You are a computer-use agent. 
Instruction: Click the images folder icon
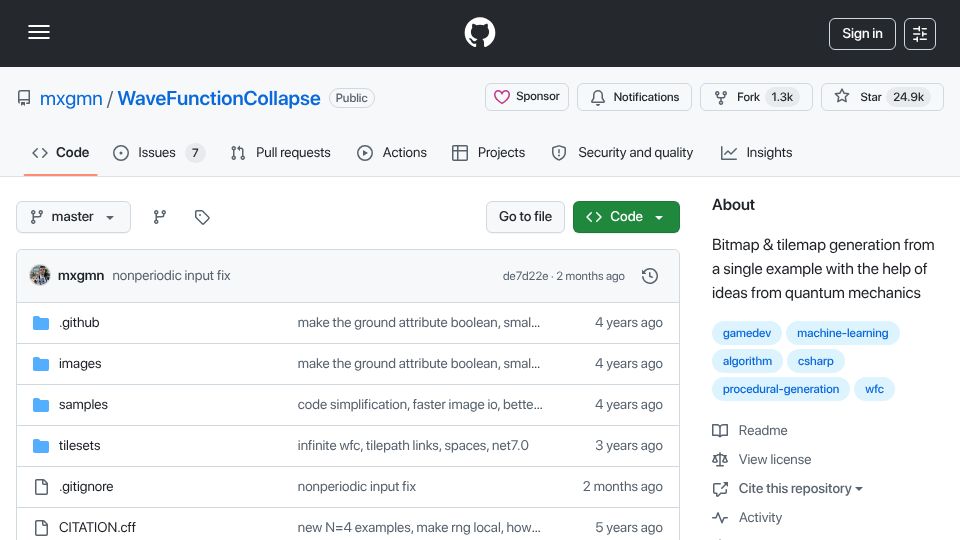click(41, 364)
